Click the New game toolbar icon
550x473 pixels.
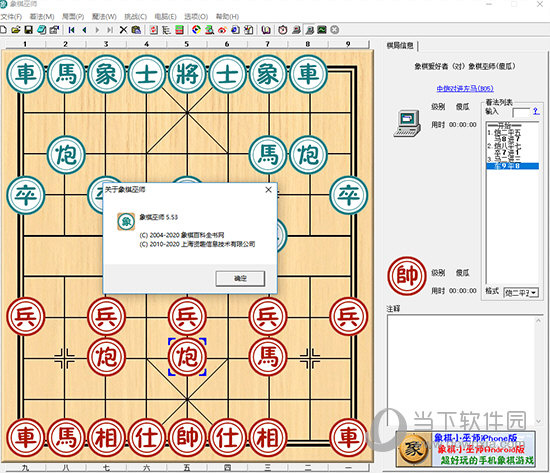[3, 30]
